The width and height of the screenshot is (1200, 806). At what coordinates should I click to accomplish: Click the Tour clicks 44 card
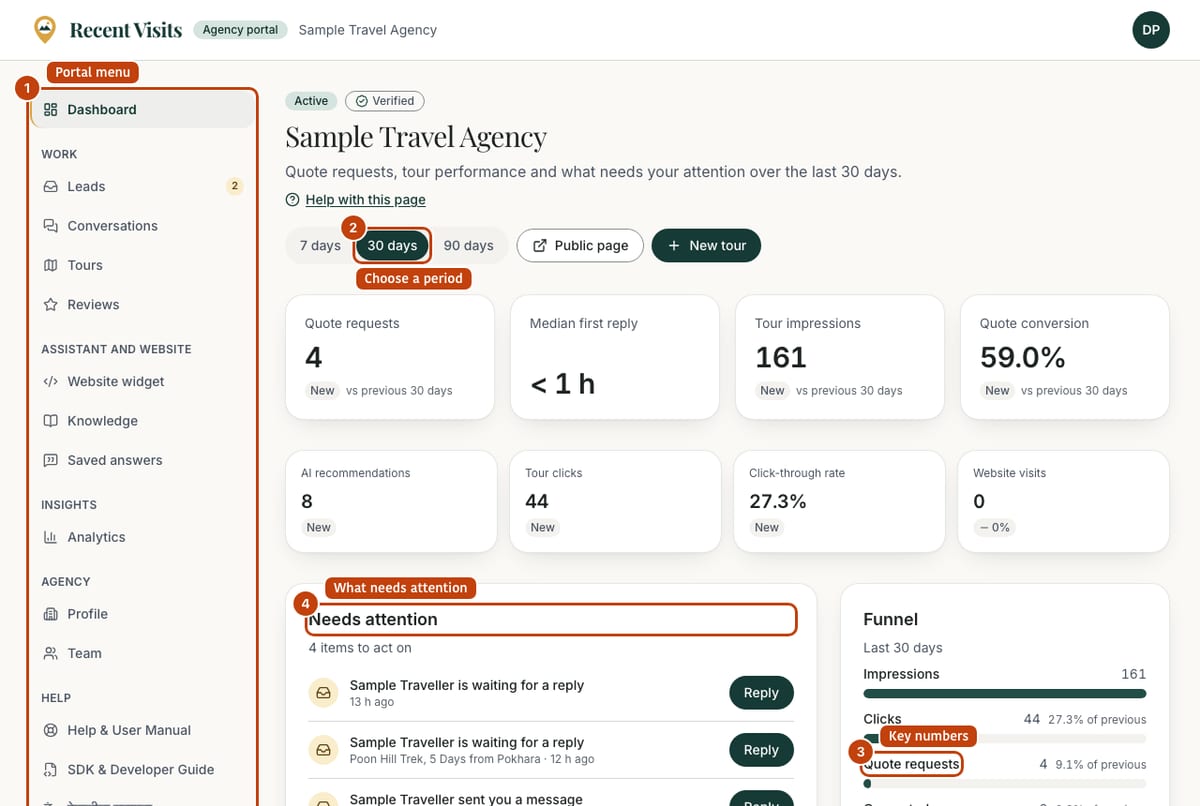pos(615,502)
